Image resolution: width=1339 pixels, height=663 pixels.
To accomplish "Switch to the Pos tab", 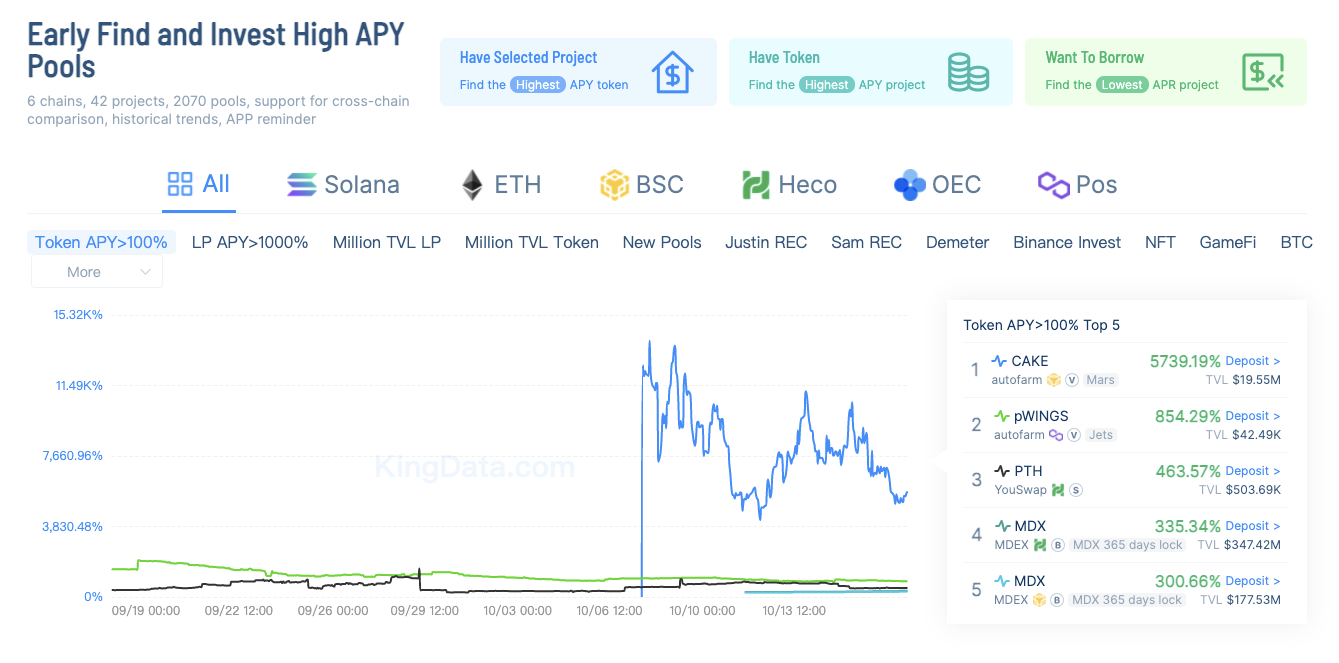I will [x=1077, y=185].
